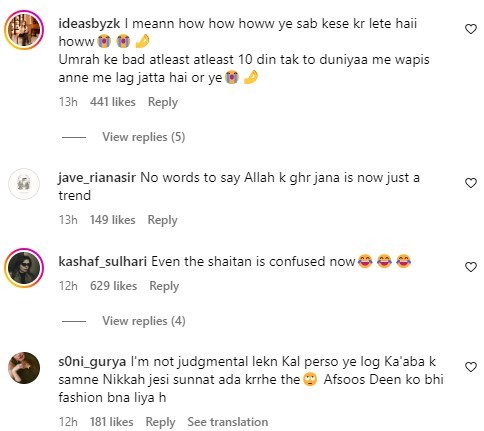The width and height of the screenshot is (484, 431).
Task: Open kashaf_sulhari's profile avatar
Action: click(24, 268)
